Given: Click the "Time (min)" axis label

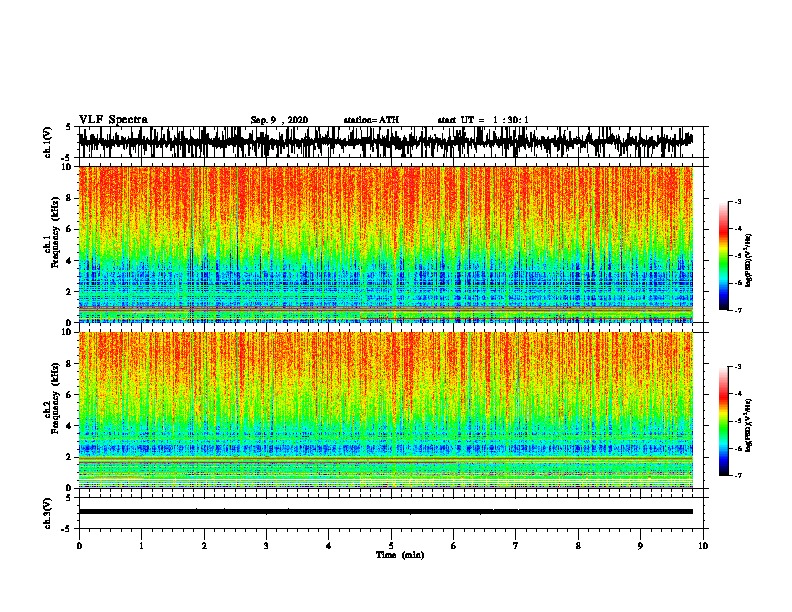Looking at the screenshot, I should [400, 555].
